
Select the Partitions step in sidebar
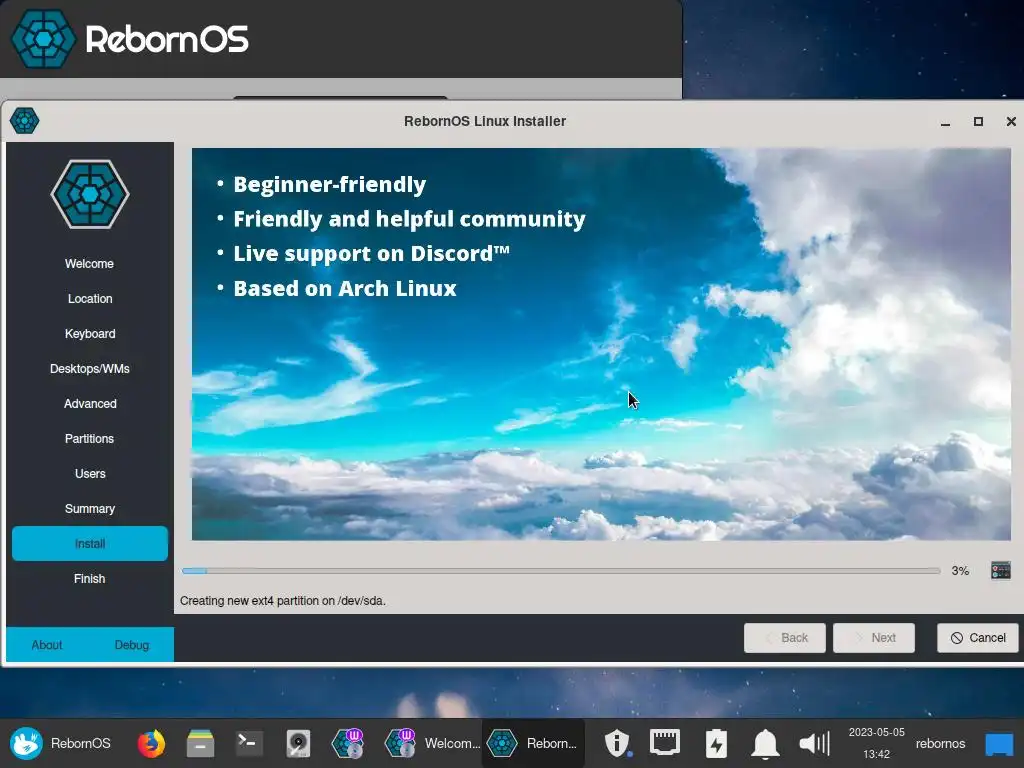89,439
